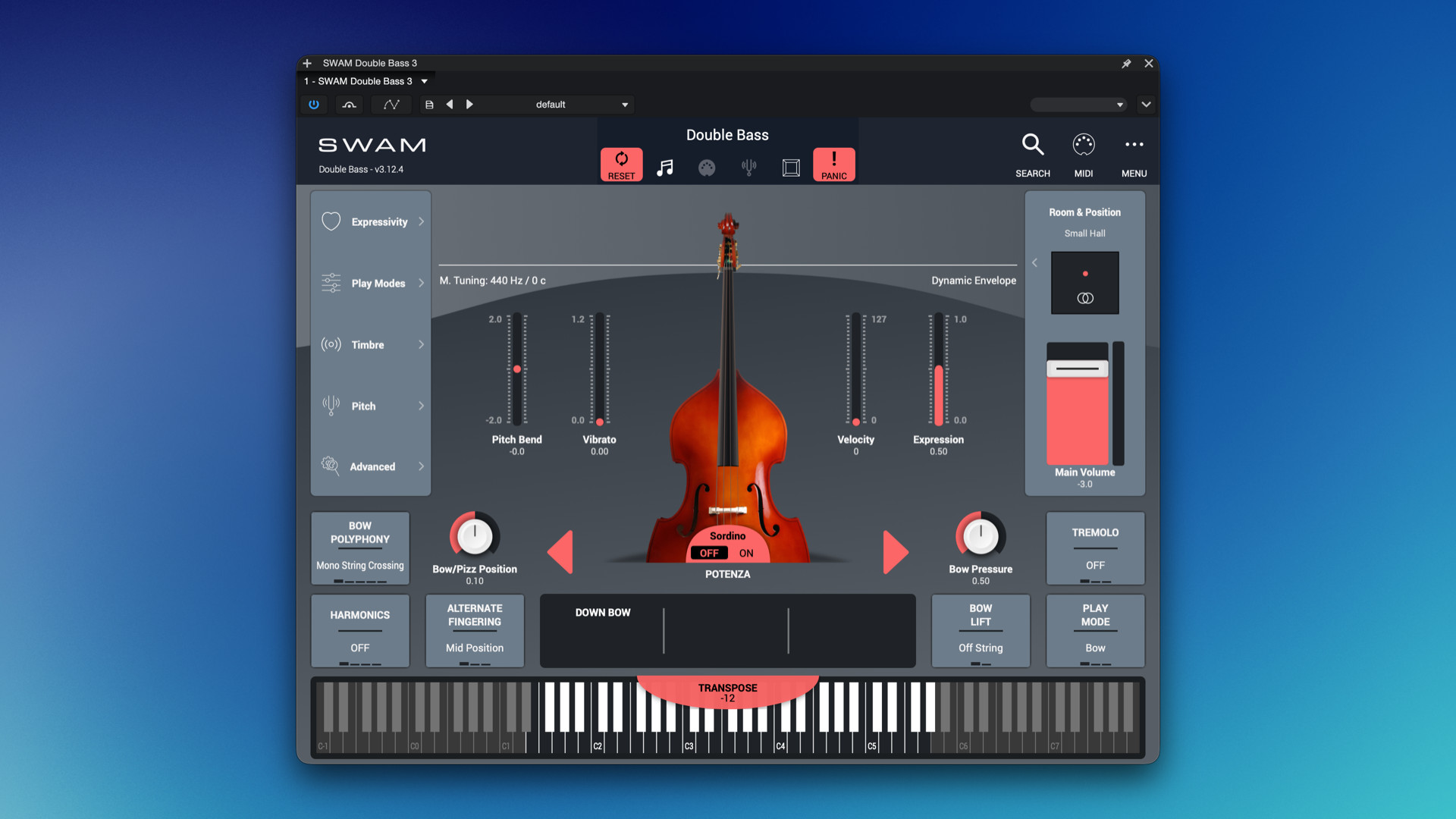
Task: Expand the Expressivity chevron
Action: [x=421, y=221]
